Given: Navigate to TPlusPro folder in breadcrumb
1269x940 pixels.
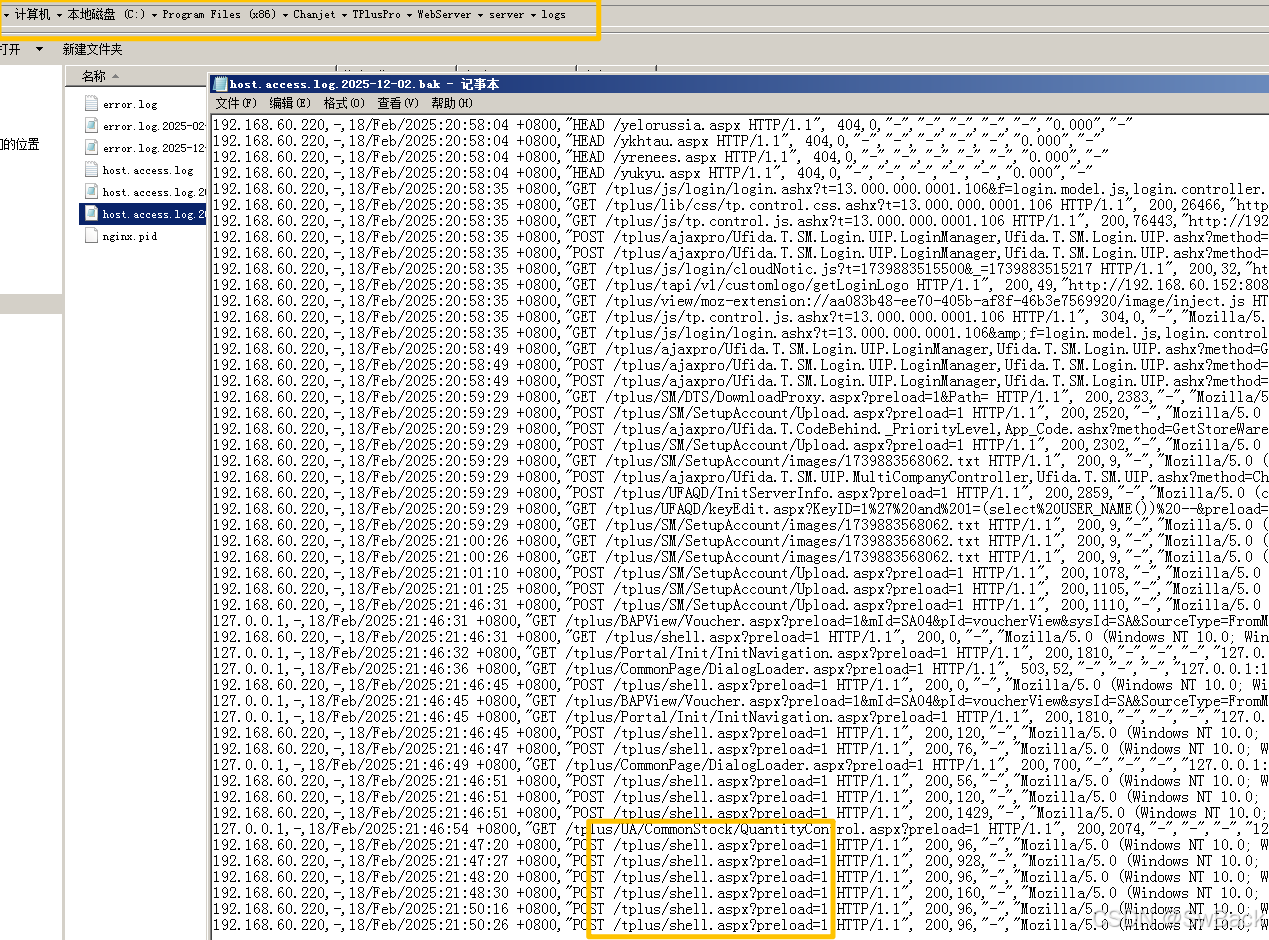Looking at the screenshot, I should click(376, 15).
